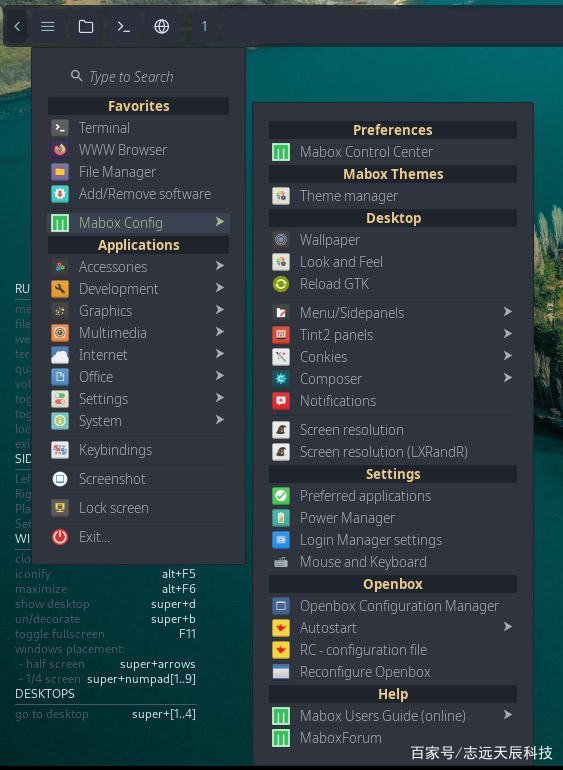
Task: Open the file manager icon in top panel
Action: (x=85, y=26)
